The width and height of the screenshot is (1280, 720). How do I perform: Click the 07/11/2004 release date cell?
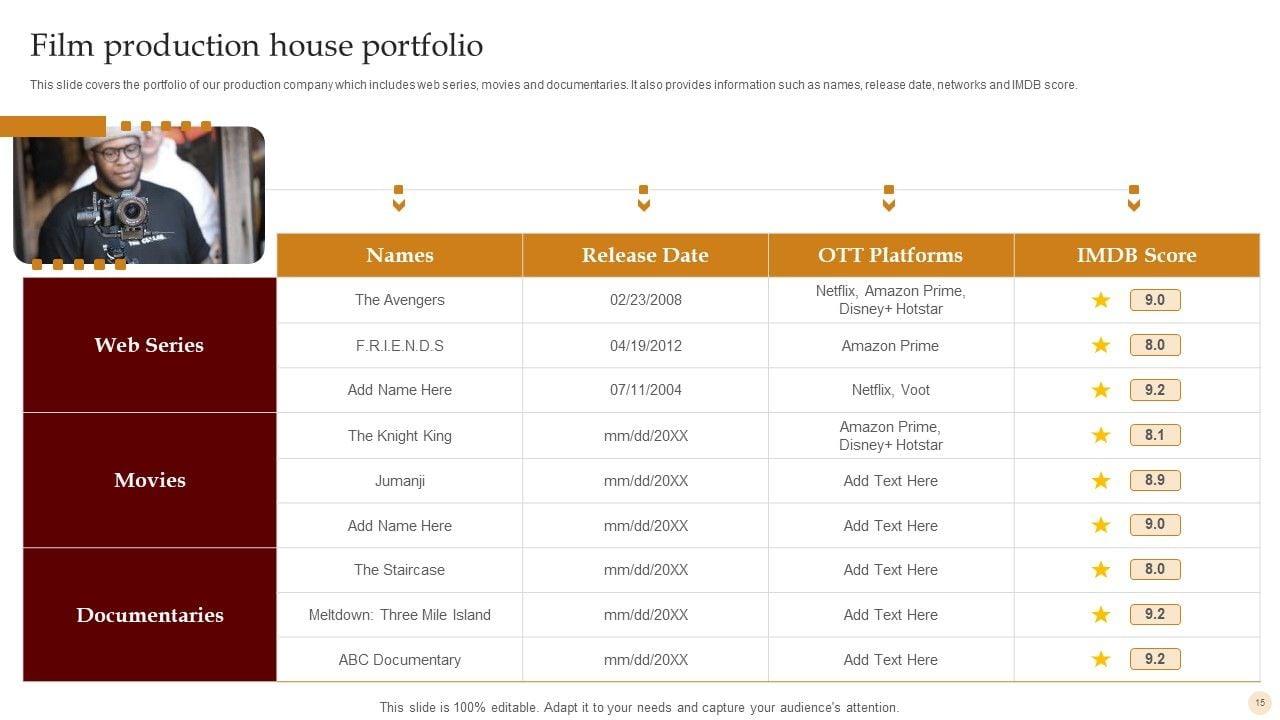(645, 390)
